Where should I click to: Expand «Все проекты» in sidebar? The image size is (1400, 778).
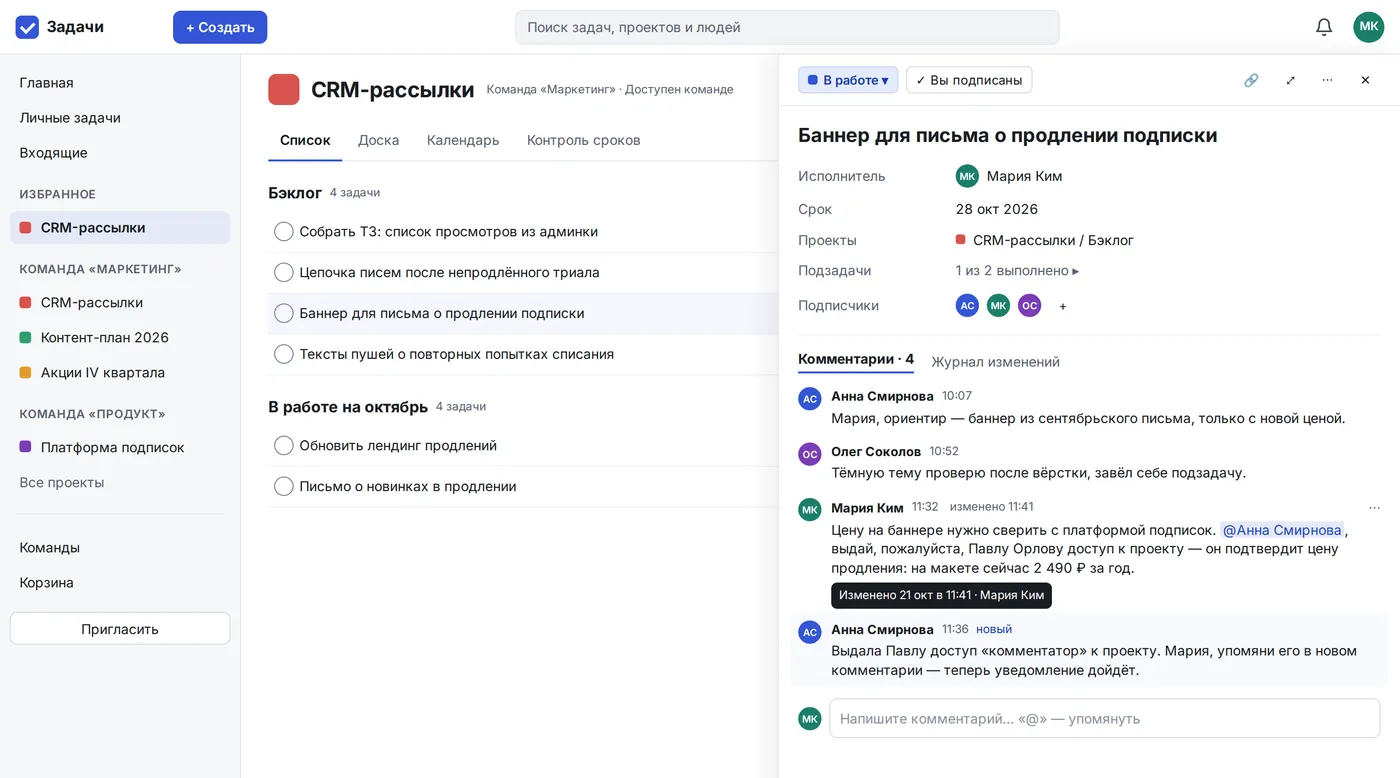coord(62,483)
